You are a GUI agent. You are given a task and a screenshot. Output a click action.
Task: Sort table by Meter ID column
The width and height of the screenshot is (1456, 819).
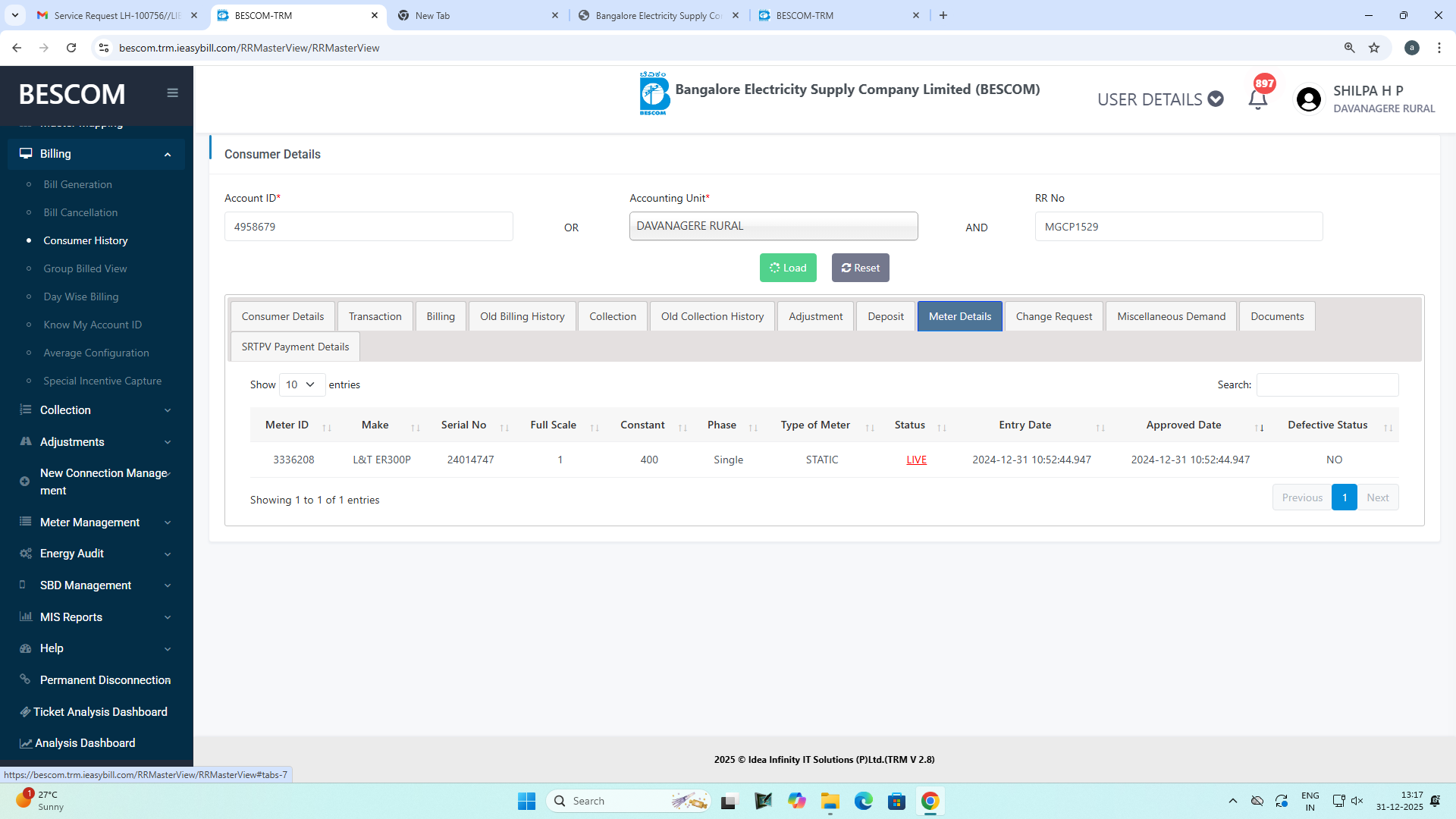[287, 425]
